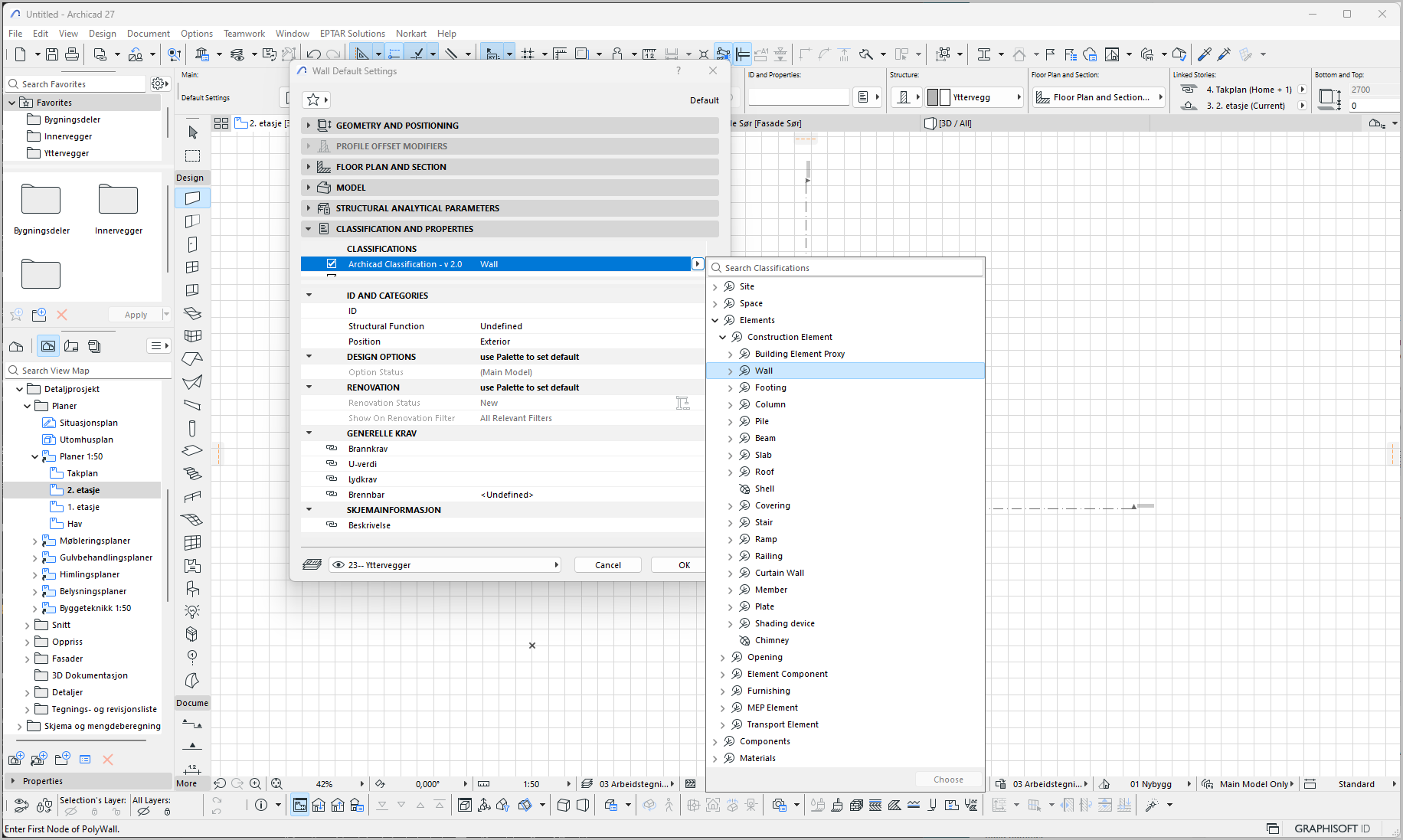The height and width of the screenshot is (840, 1403).
Task: Open the favorites star in Wall settings
Action: pyautogui.click(x=313, y=100)
